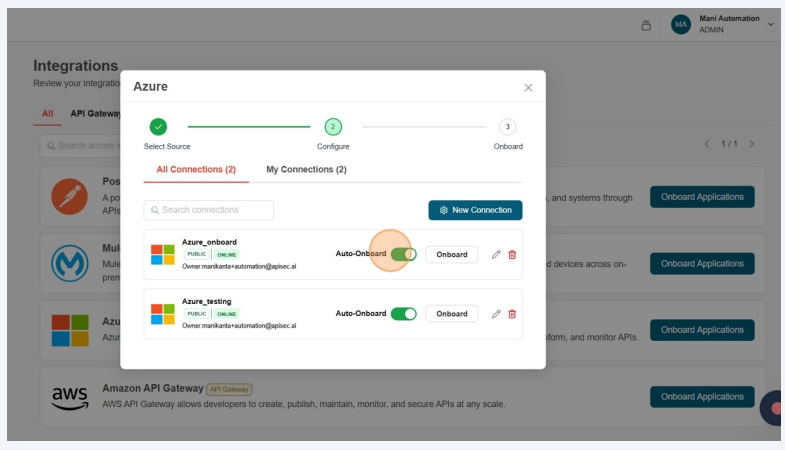Screen dimensions: 785x450
Task: Switch to My Connections tab
Action: coord(306,170)
